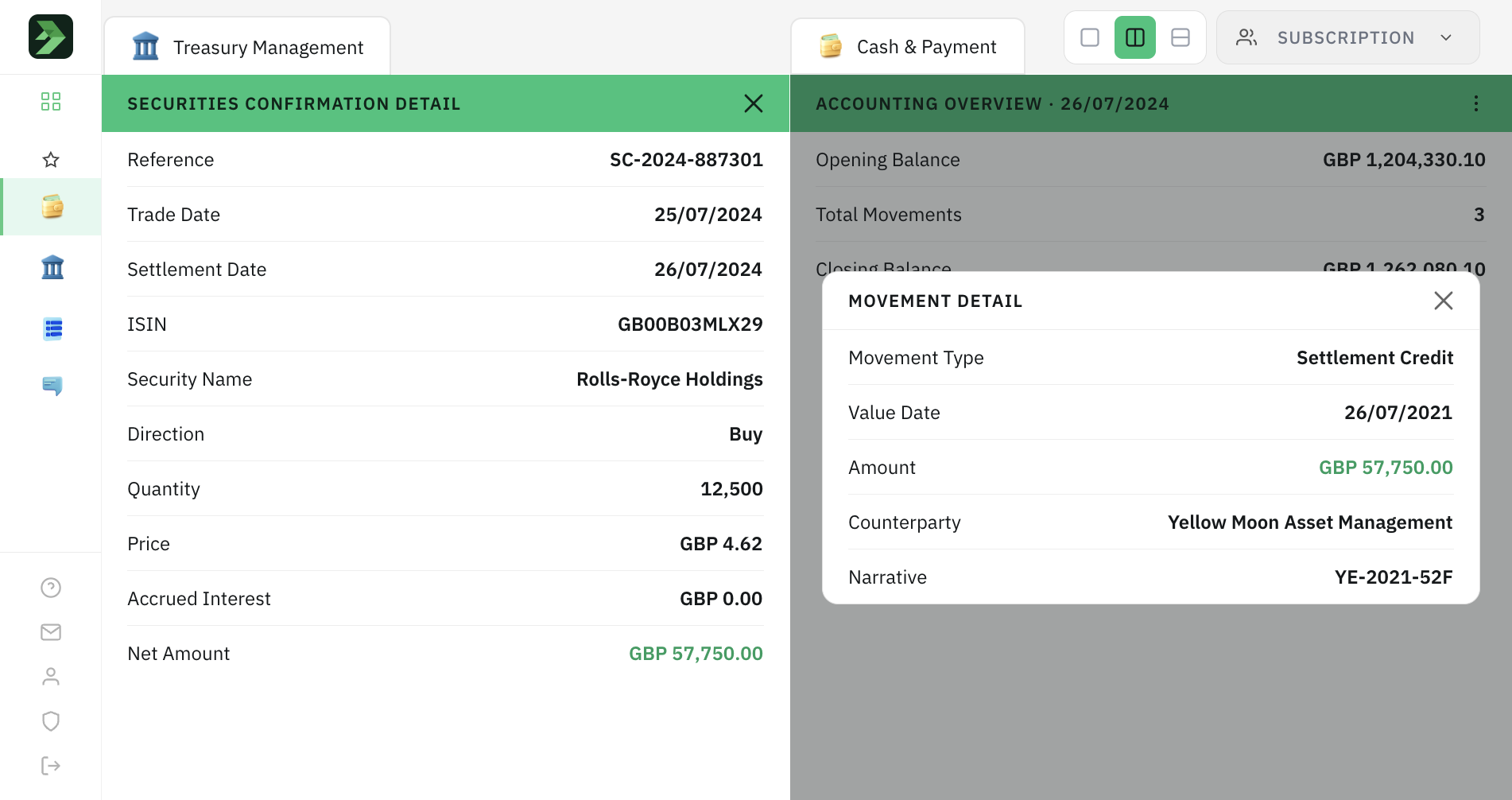Open Accounting Overview three-dot menu
1512x800 pixels.
point(1476,103)
